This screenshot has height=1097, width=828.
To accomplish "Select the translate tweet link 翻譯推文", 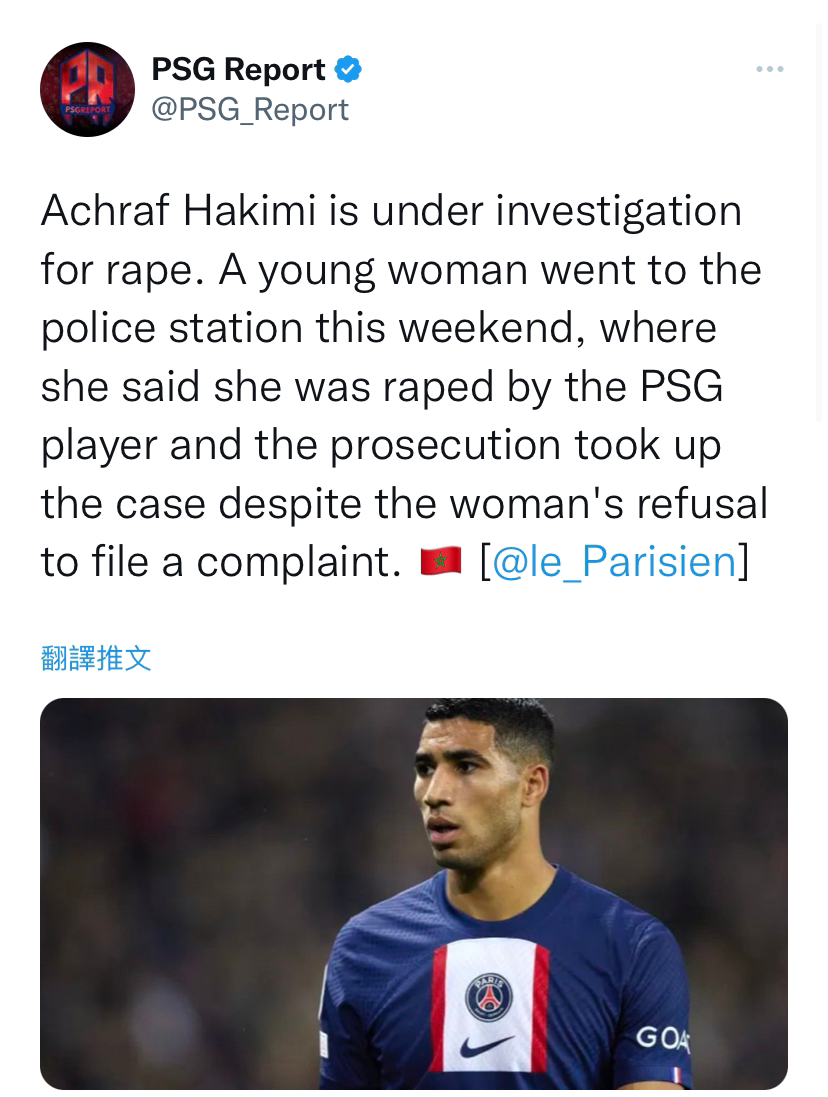I will [x=95, y=658].
